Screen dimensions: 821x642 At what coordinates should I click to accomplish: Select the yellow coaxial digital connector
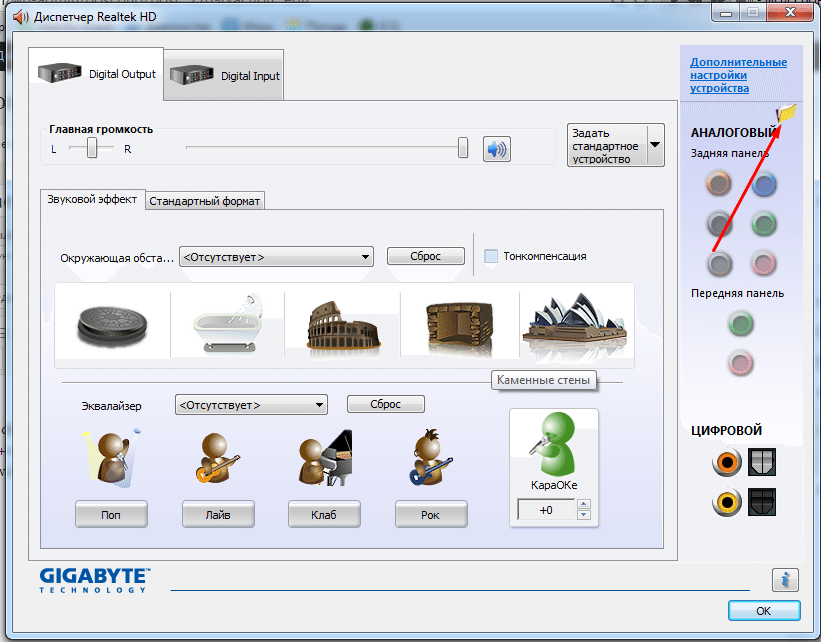click(x=727, y=502)
